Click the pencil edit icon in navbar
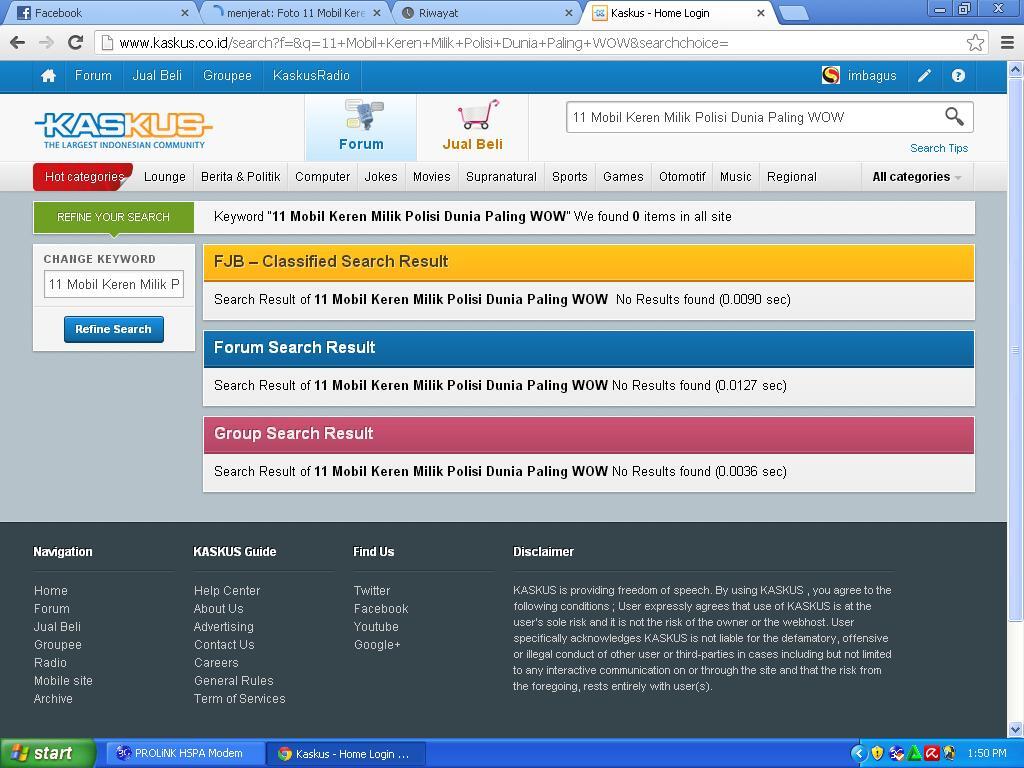Image resolution: width=1024 pixels, height=768 pixels. coord(924,76)
